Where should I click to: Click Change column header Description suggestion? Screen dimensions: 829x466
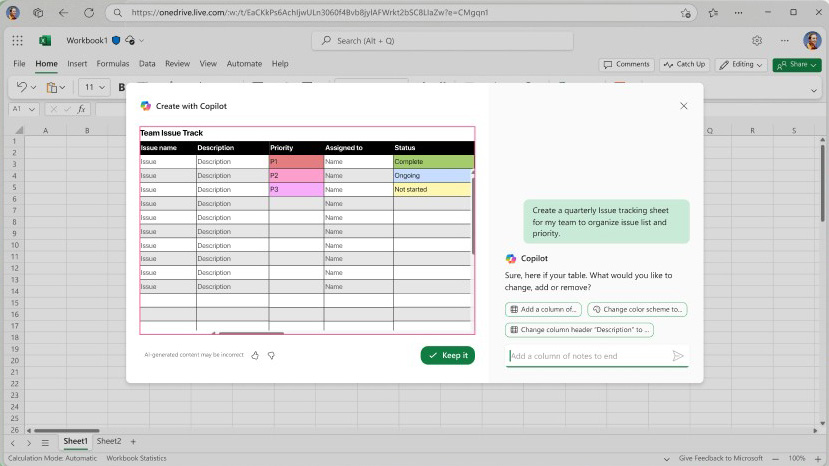(x=579, y=330)
